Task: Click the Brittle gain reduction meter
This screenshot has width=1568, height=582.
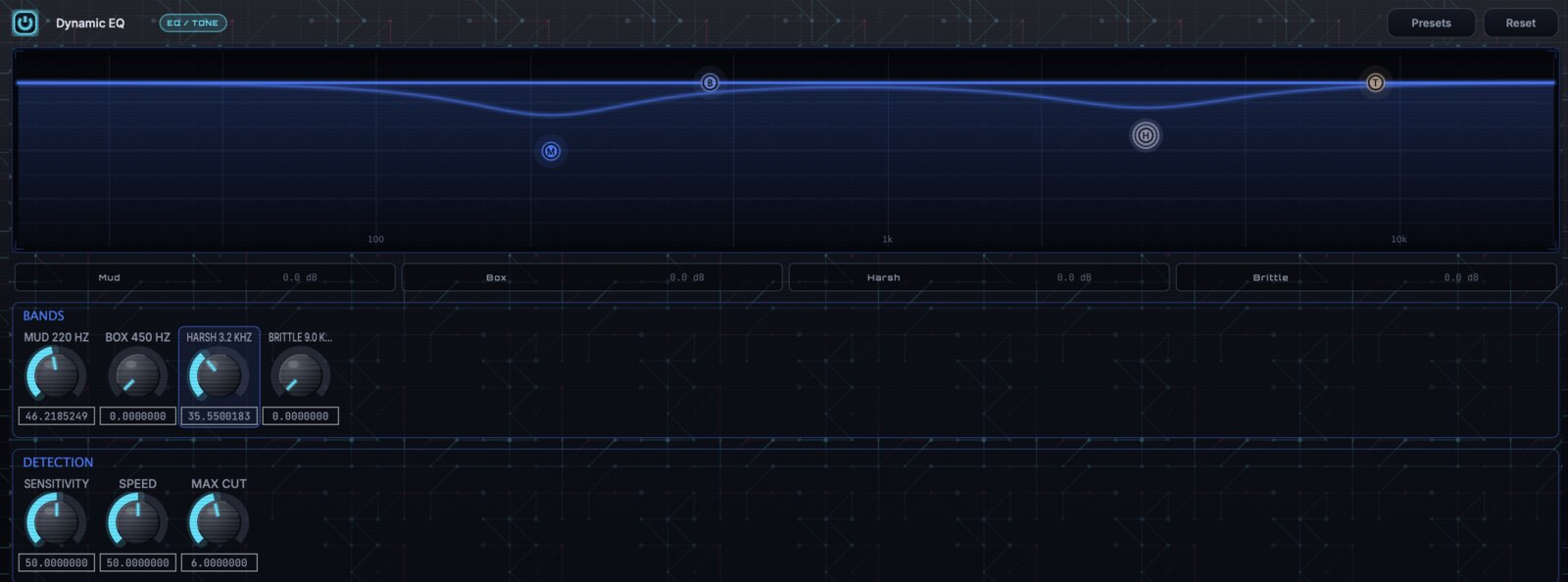Action: [1366, 277]
